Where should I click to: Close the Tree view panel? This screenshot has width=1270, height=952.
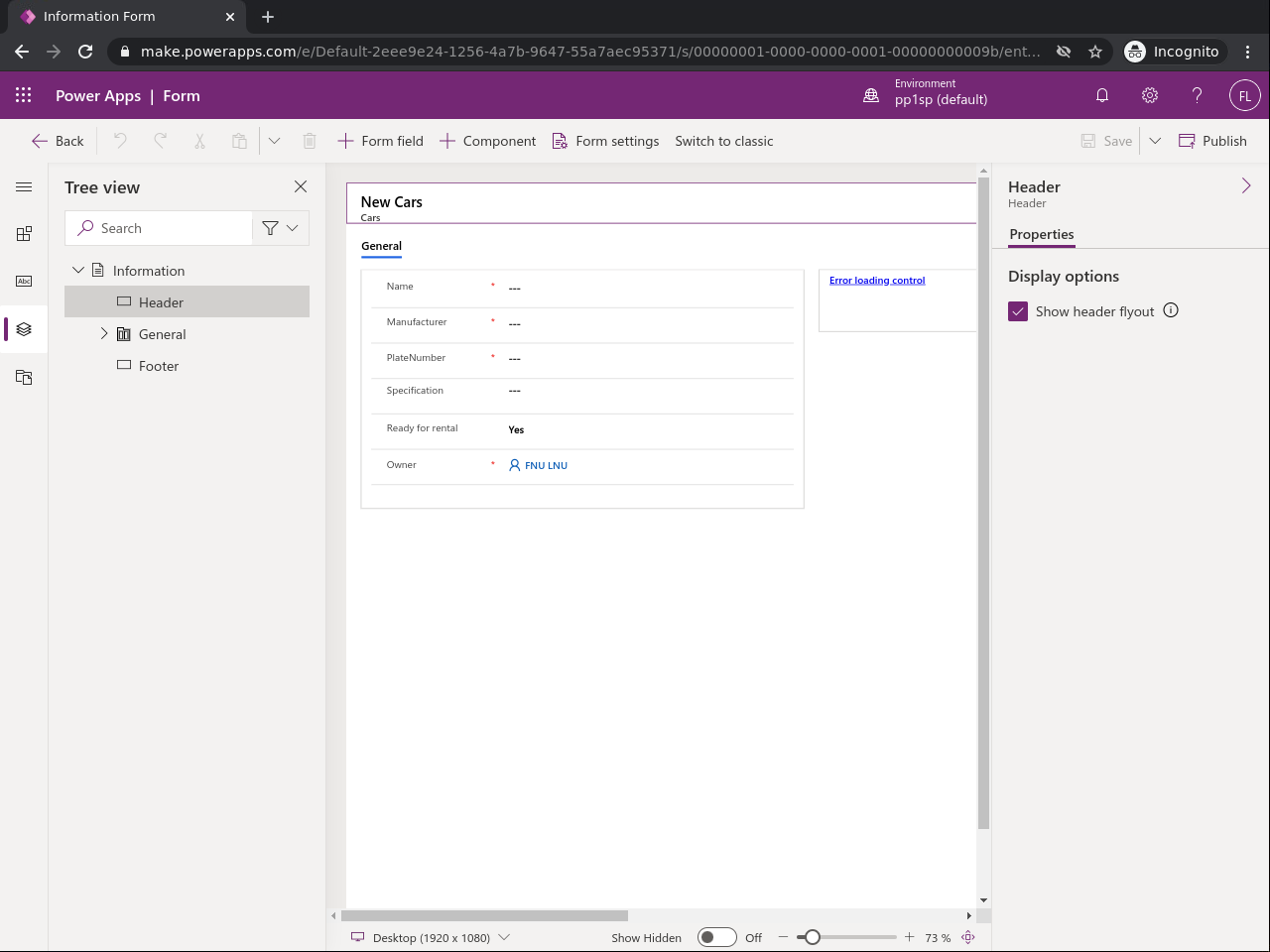301,186
